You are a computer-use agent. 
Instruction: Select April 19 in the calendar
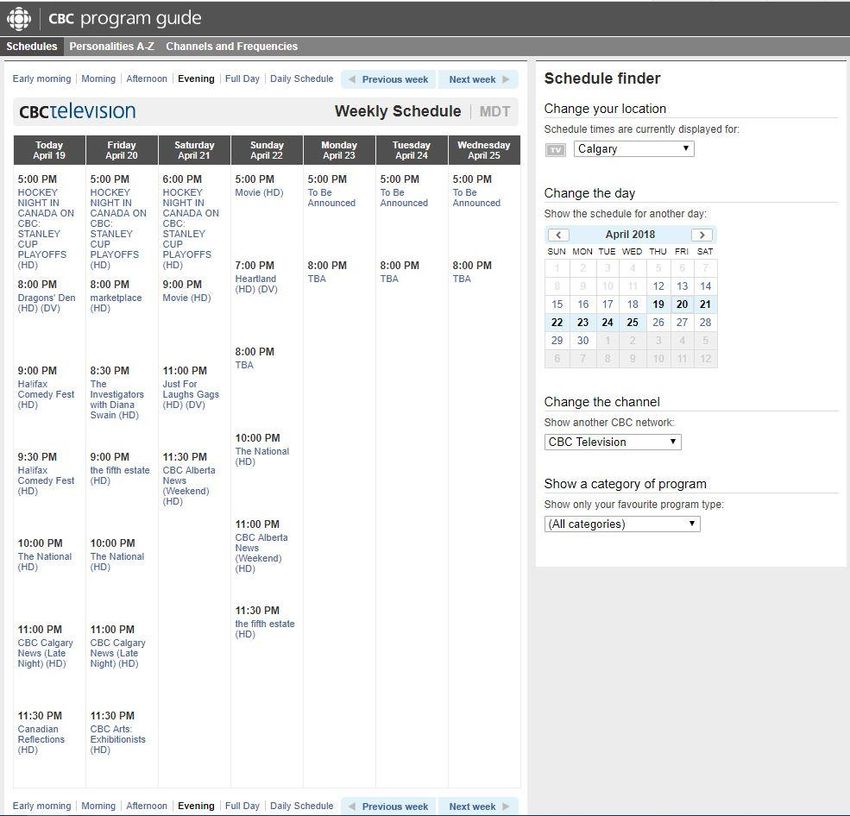(658, 304)
